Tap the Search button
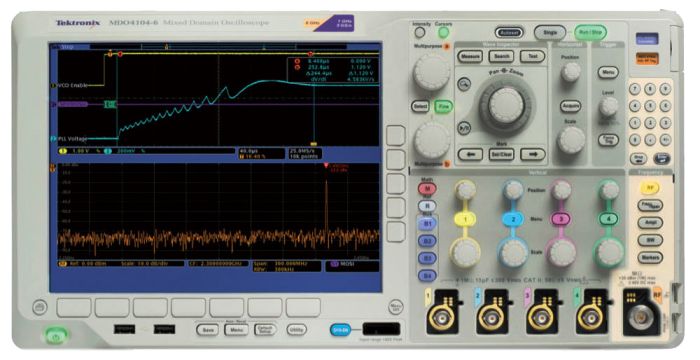 pyautogui.click(x=501, y=56)
